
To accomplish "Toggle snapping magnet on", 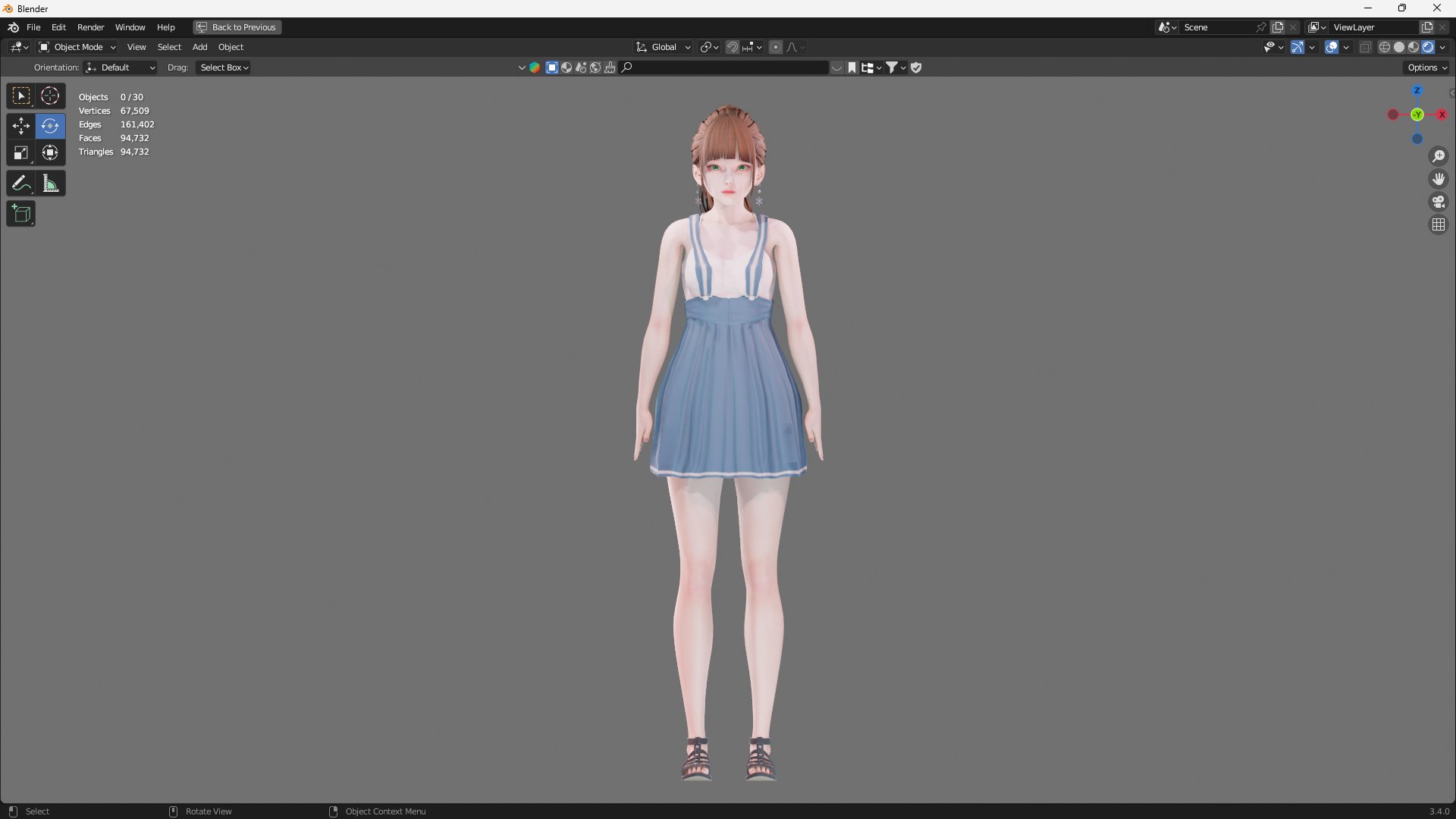I will pos(733,47).
